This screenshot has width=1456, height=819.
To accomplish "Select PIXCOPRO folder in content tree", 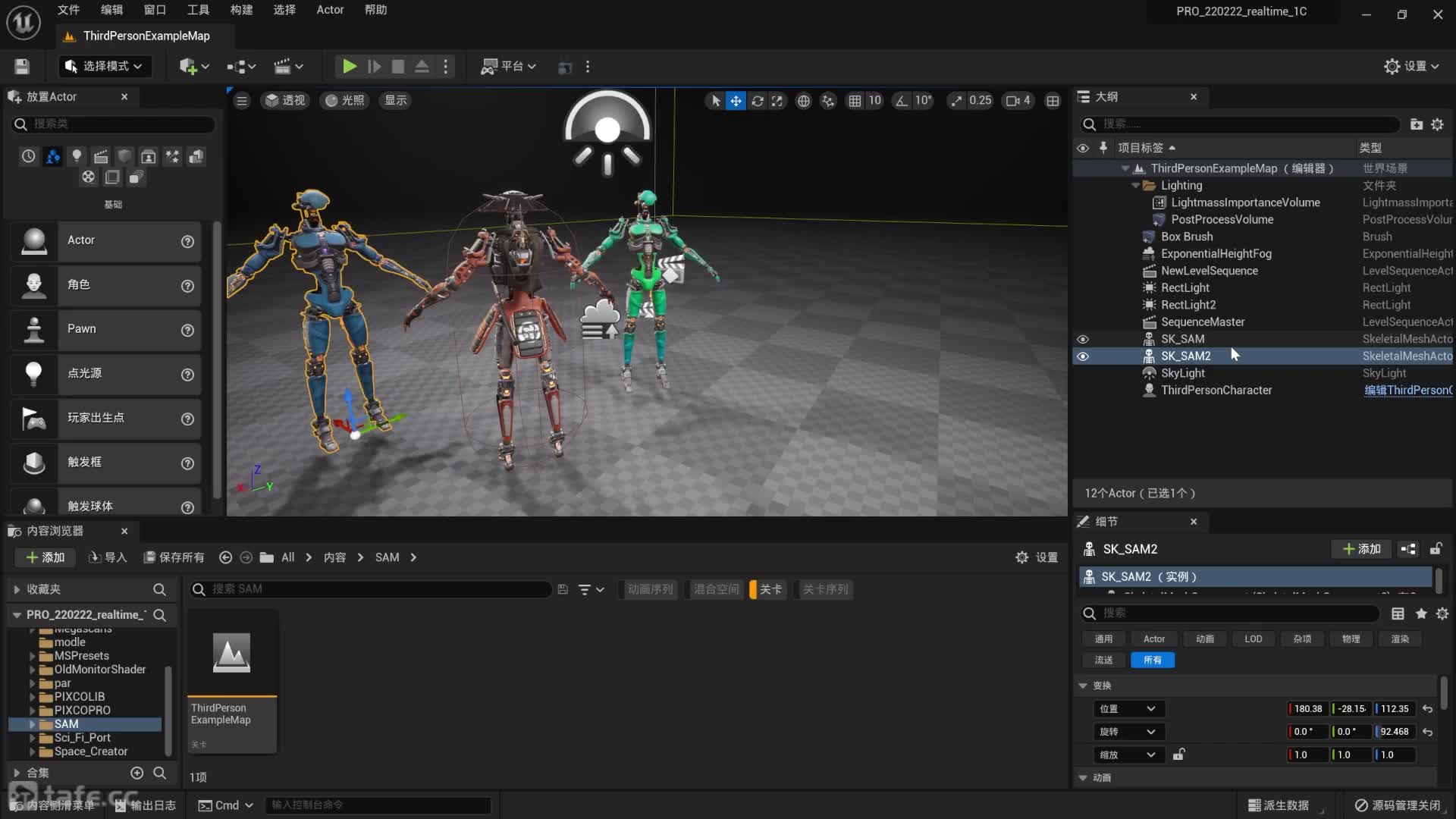I will [82, 711].
